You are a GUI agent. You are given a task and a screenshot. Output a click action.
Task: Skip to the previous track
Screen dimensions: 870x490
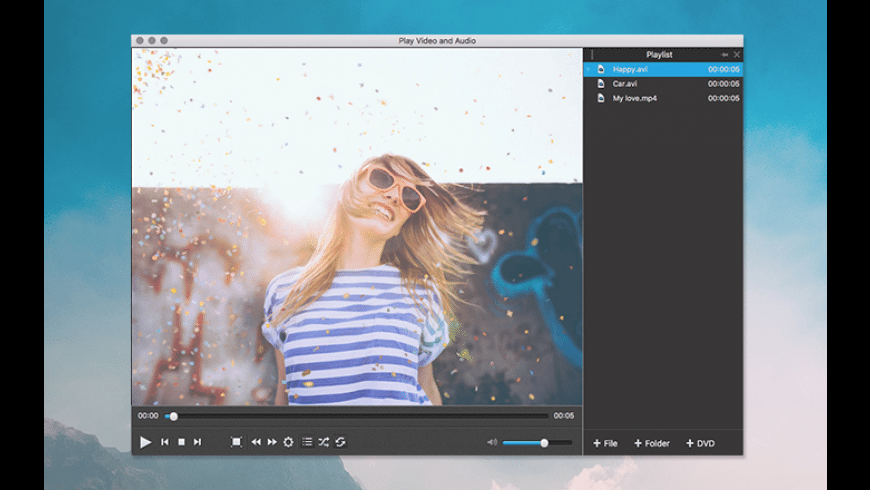pyautogui.click(x=165, y=442)
